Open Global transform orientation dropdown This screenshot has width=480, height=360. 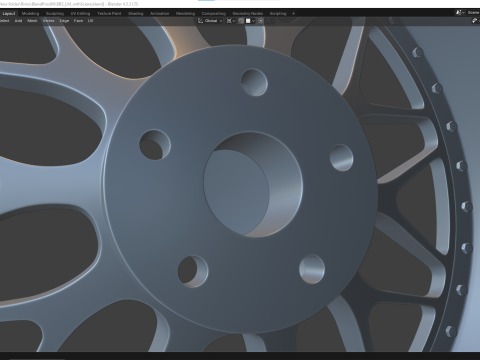(x=210, y=21)
